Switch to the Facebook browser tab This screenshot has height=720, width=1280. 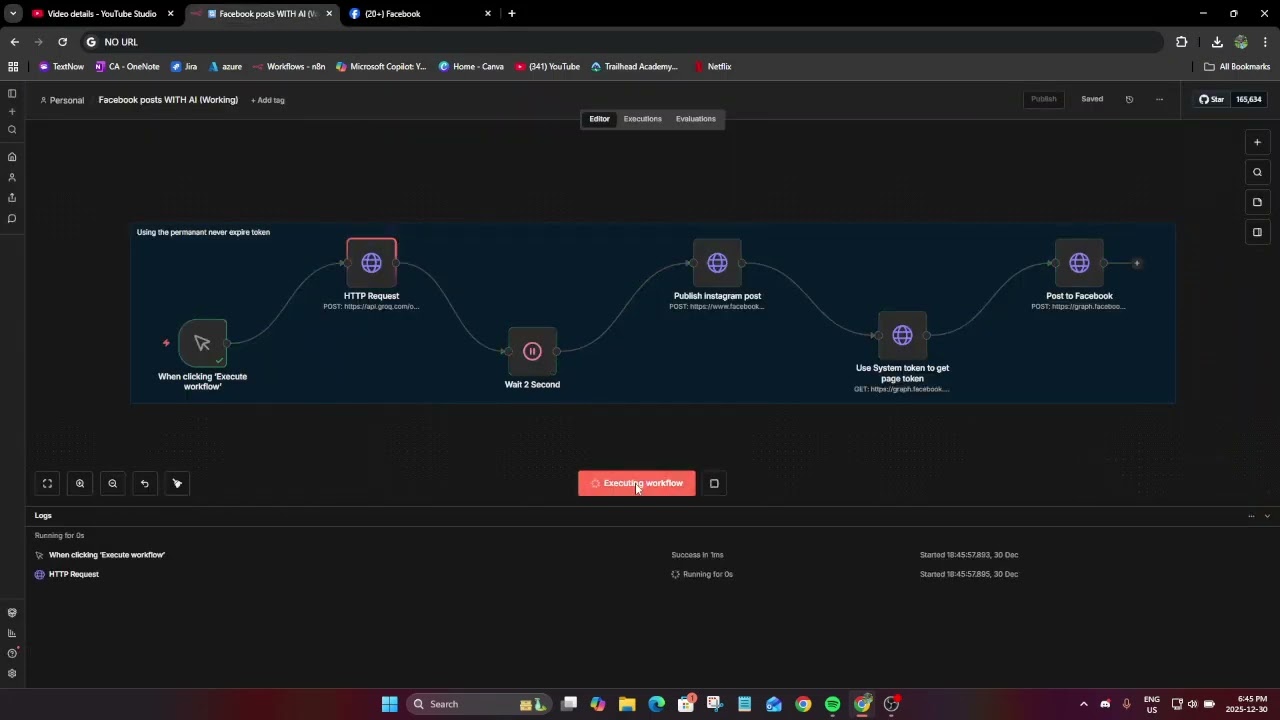point(420,14)
